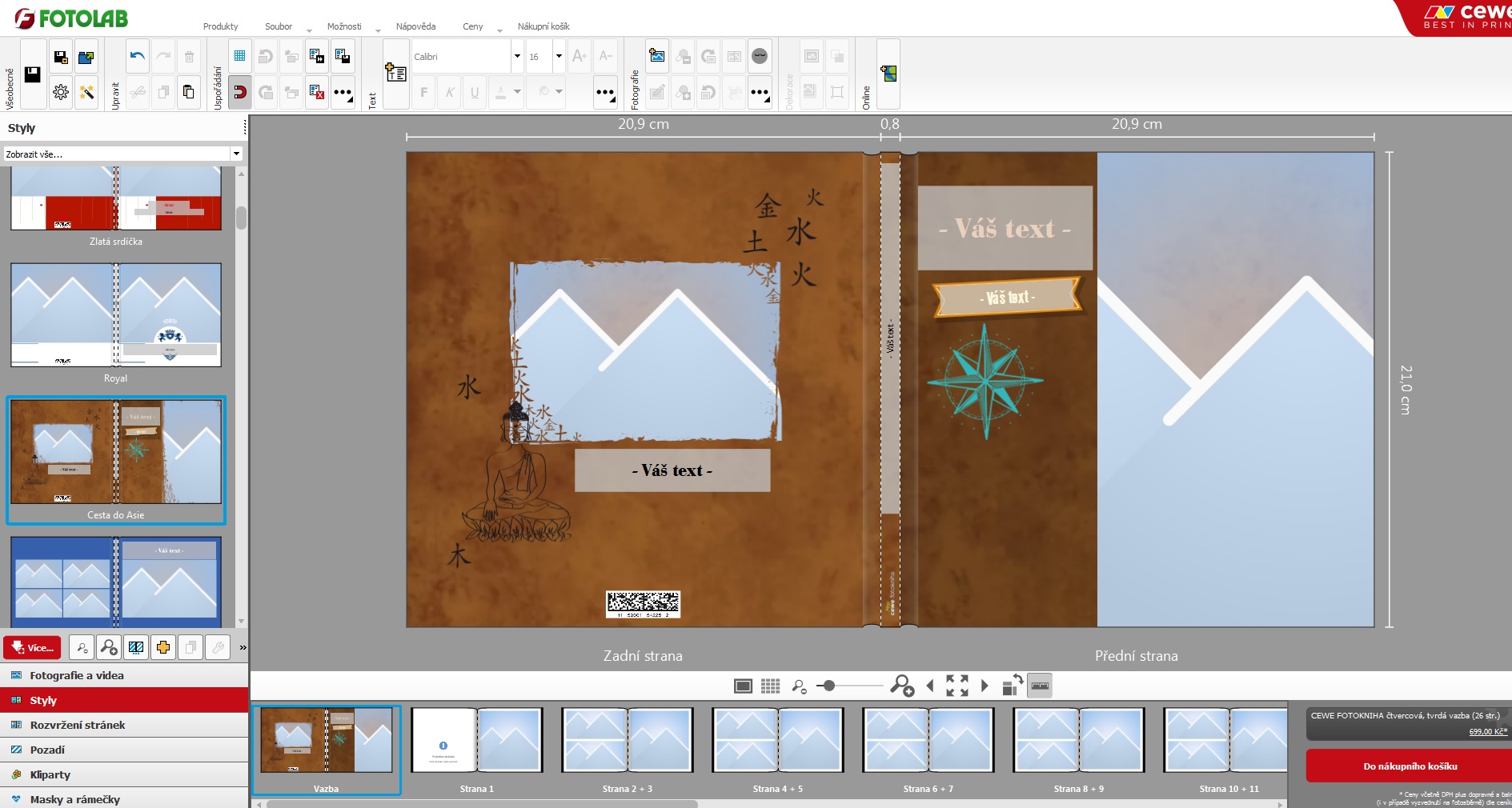Insert a new text box
The image size is (1512, 808).
point(395,74)
